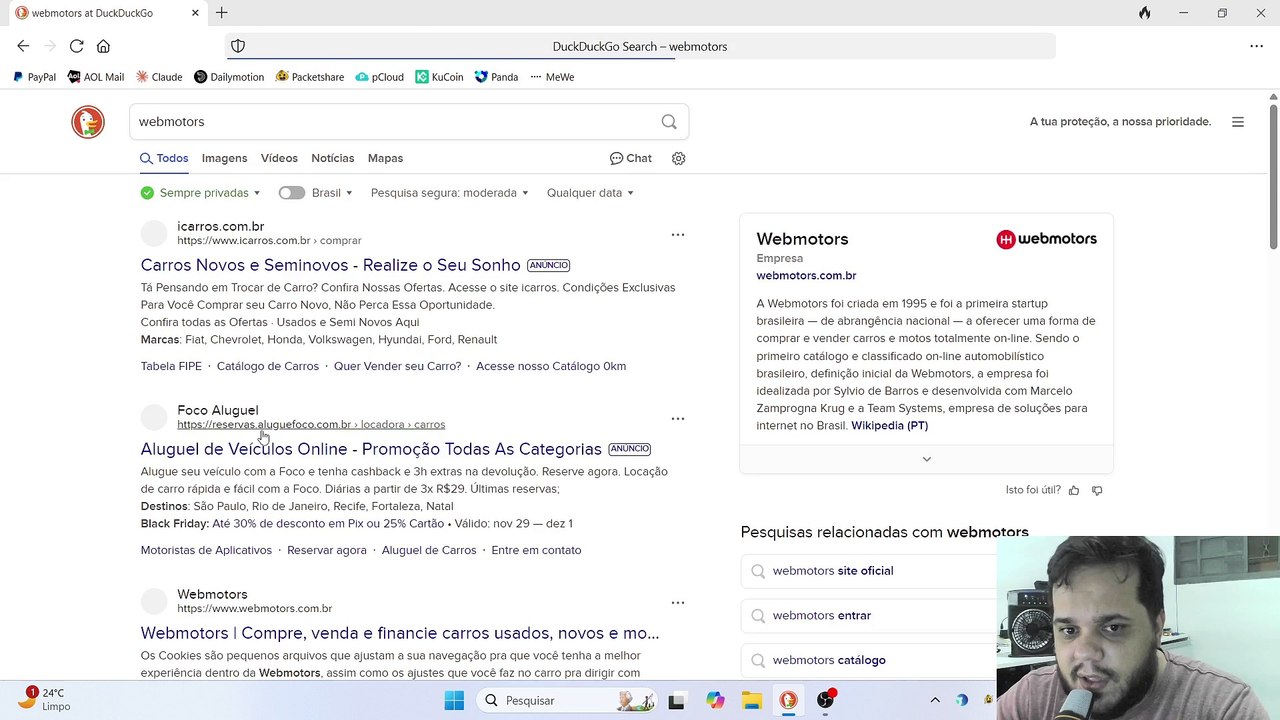
Task: Switch to the Vídeos tab
Action: click(x=279, y=158)
